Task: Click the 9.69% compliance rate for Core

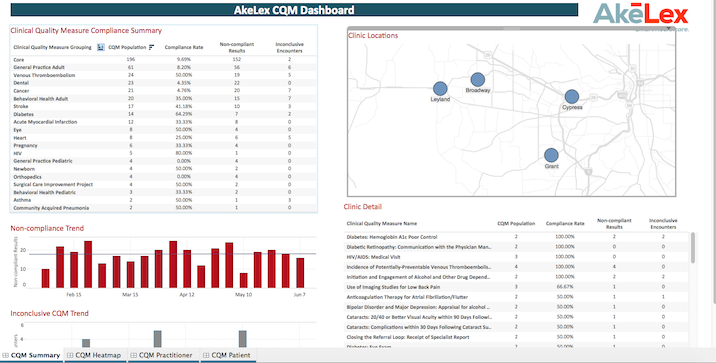Action: [x=184, y=60]
